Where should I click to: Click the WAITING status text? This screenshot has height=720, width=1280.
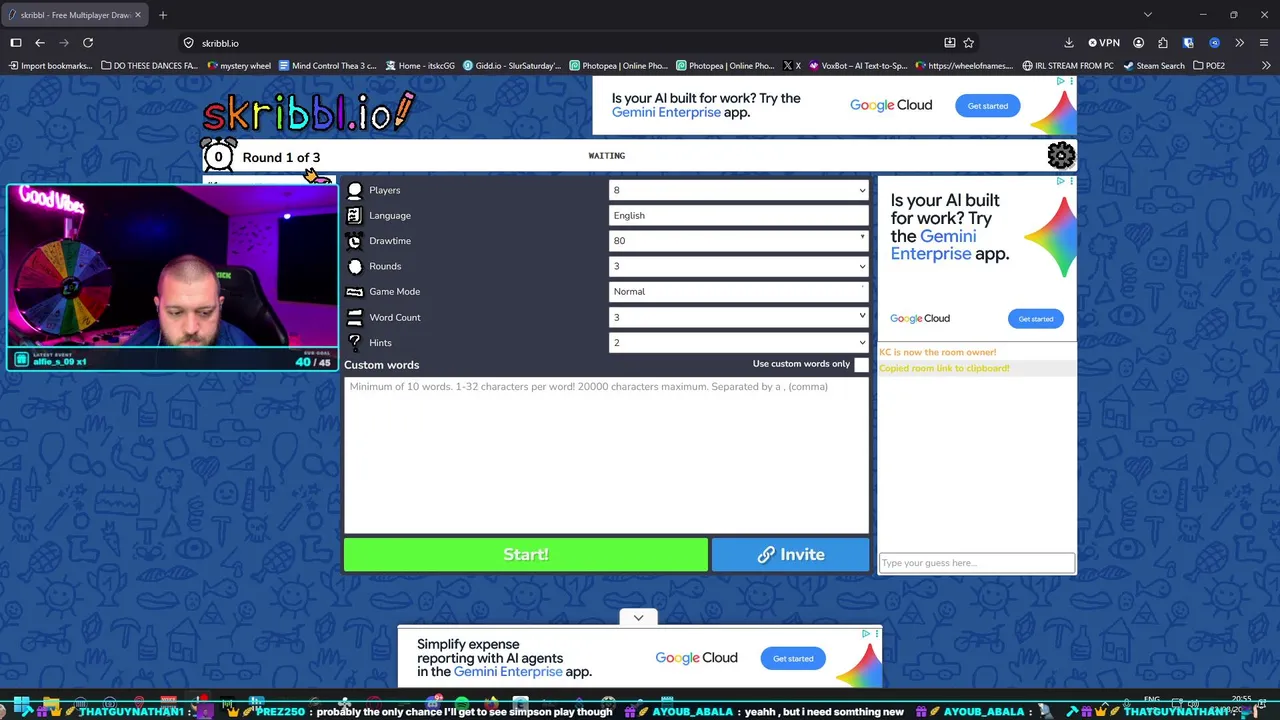pyautogui.click(x=607, y=156)
